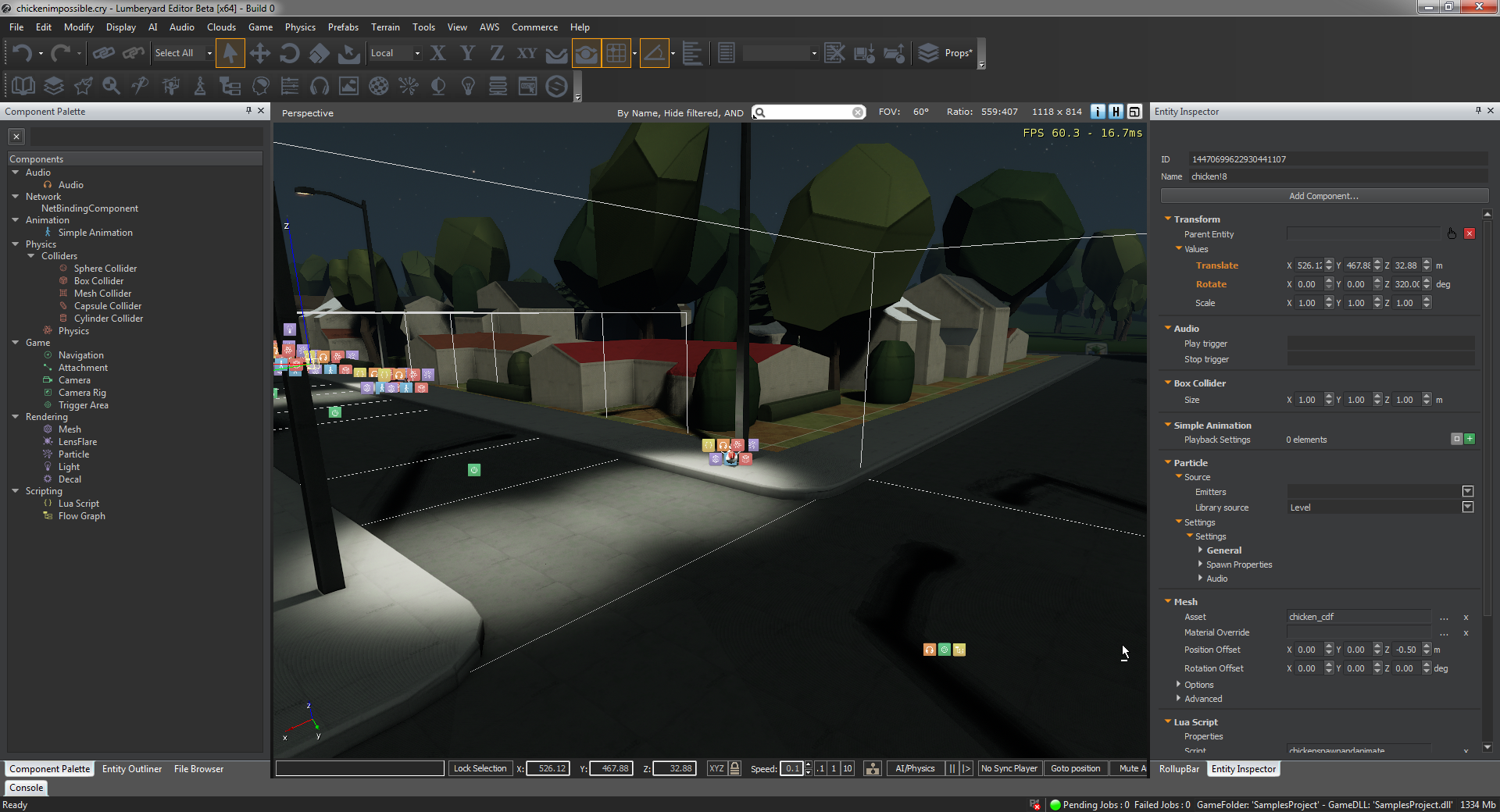
Task: Open the Audio Controls headphones icon
Action: click(319, 86)
